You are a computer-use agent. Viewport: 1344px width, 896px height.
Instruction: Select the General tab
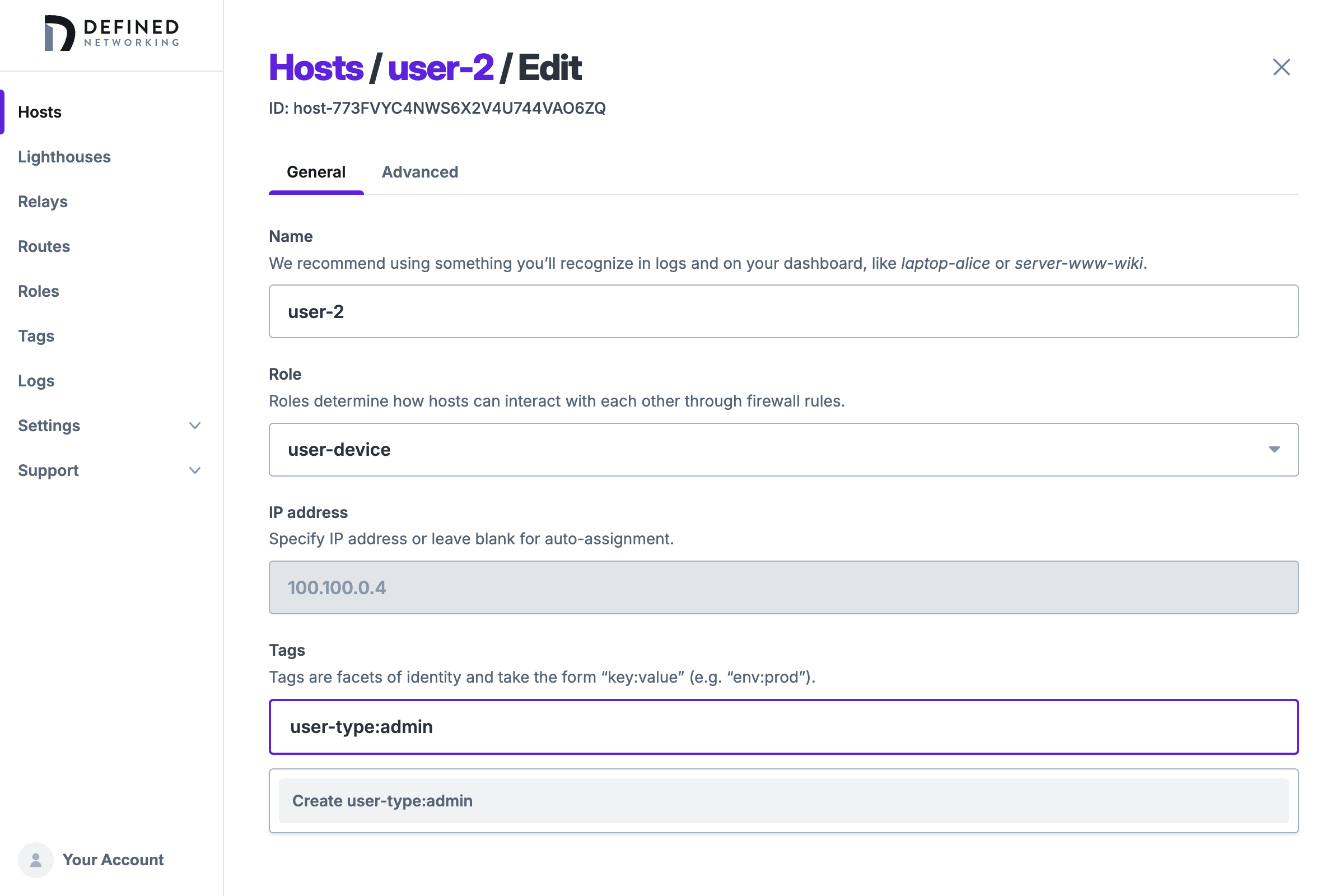pyautogui.click(x=316, y=172)
